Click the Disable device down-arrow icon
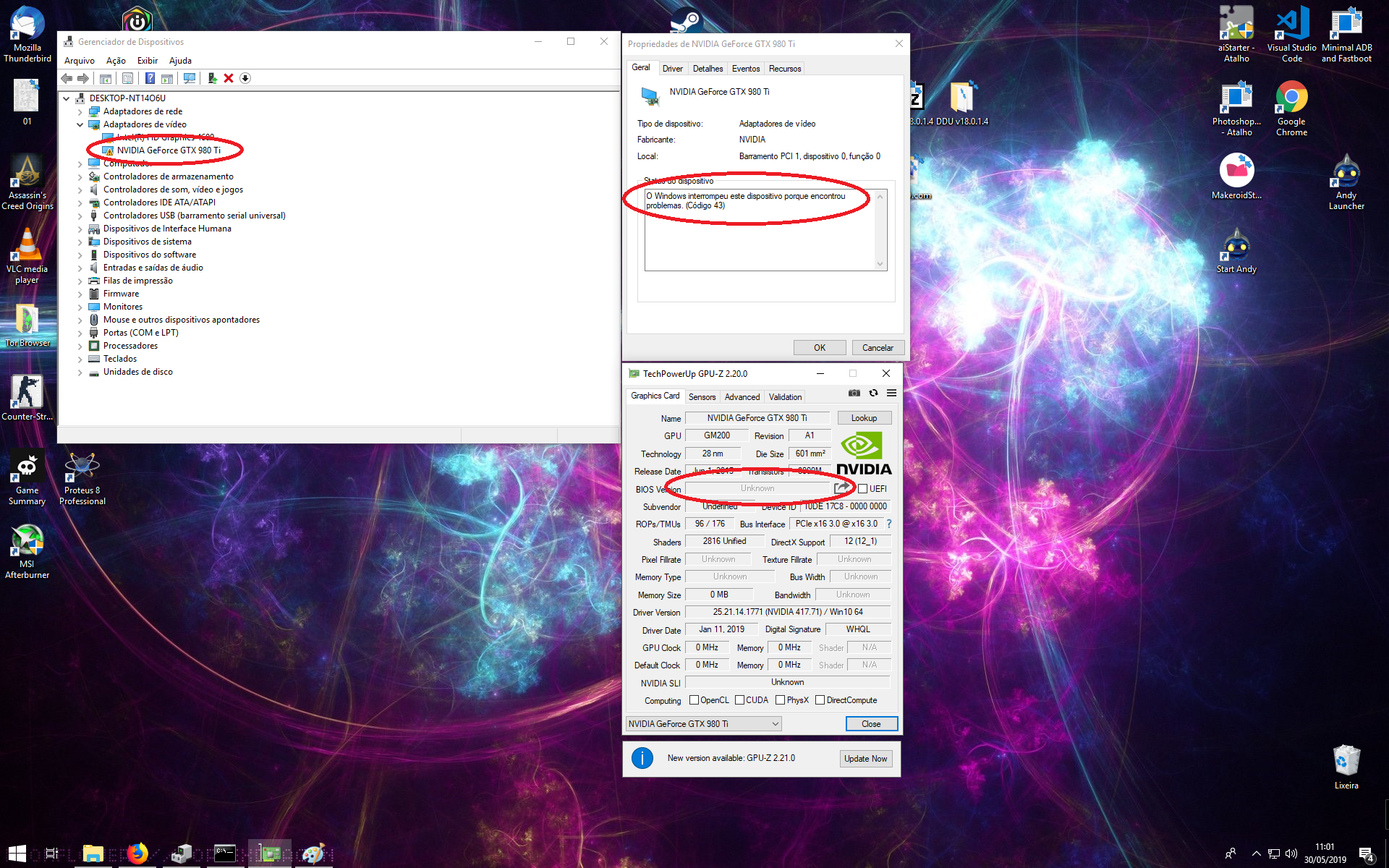1389x868 pixels. point(245,78)
